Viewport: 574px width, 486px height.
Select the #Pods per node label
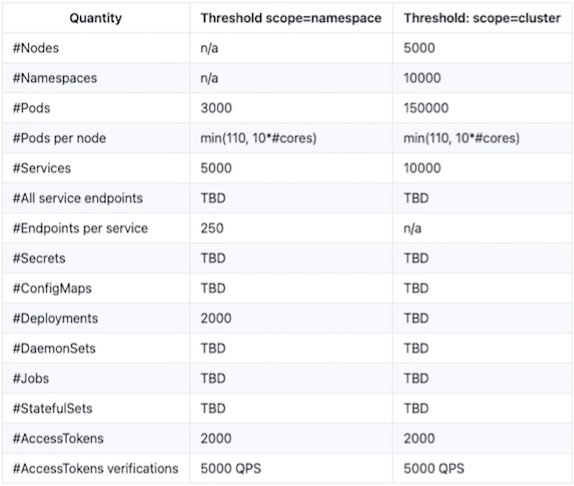[59, 138]
